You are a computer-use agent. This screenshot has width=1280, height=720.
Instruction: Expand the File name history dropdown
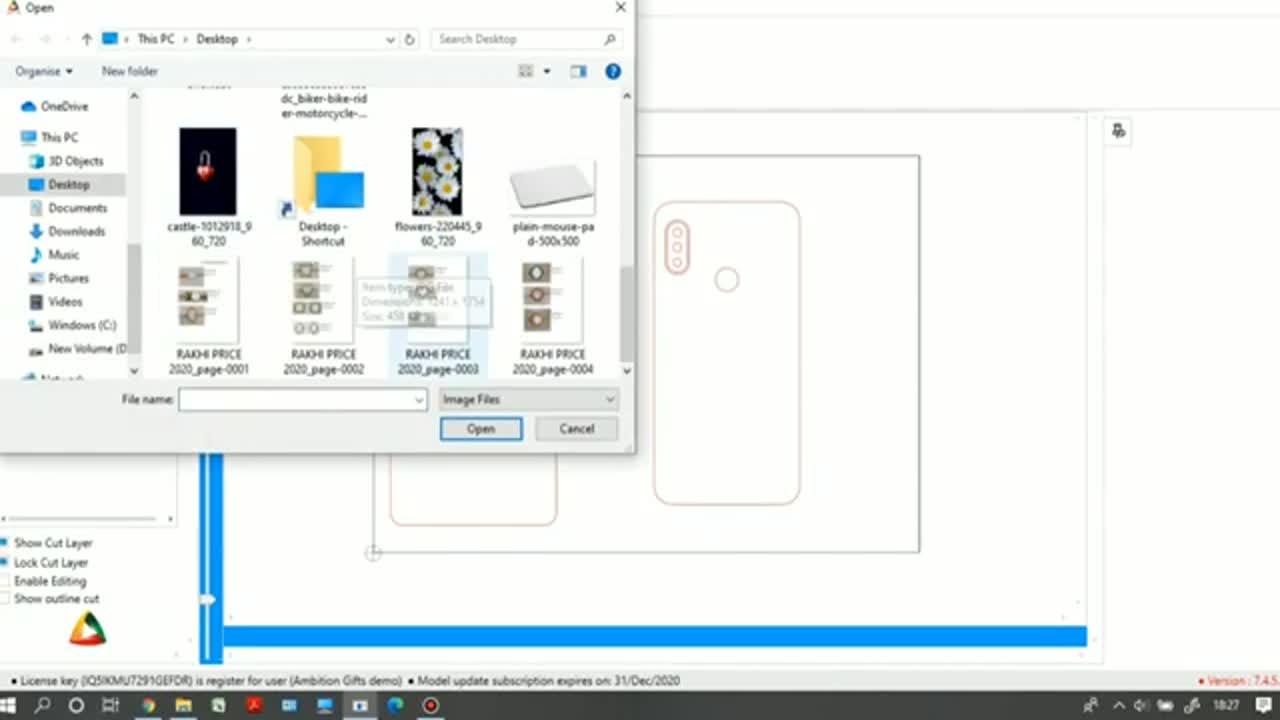coord(419,400)
